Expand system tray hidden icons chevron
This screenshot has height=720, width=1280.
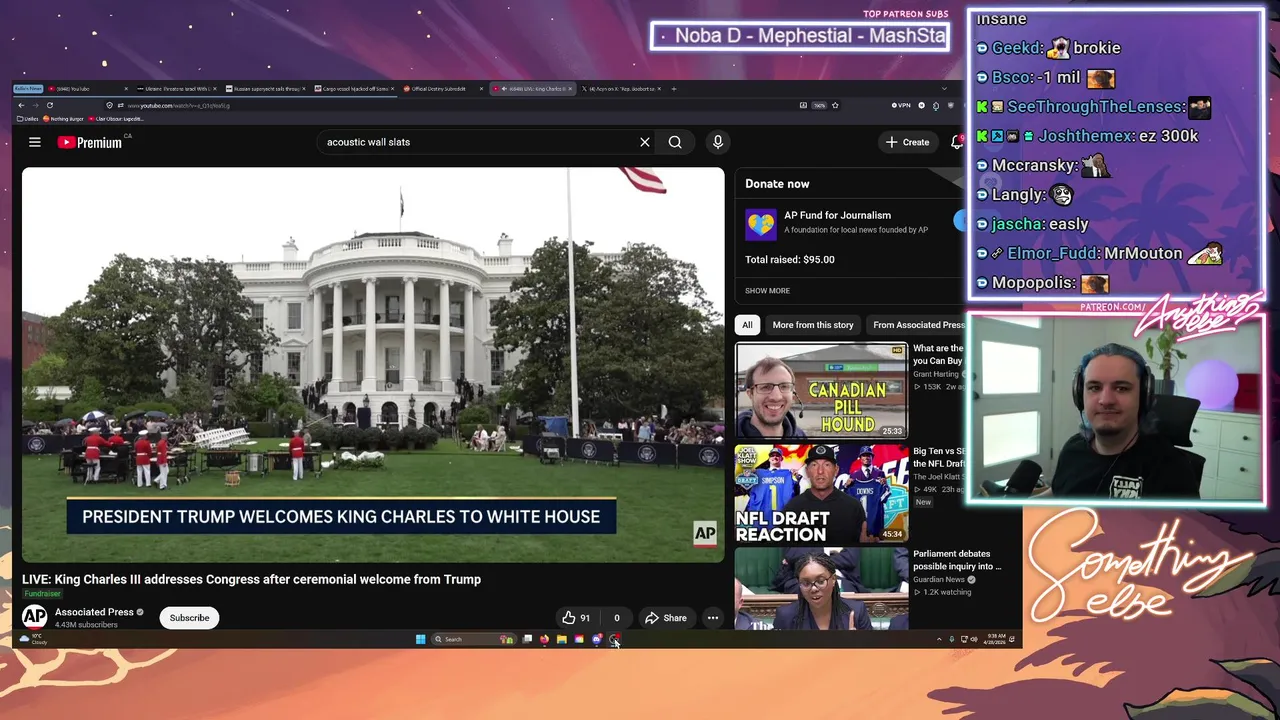pyautogui.click(x=939, y=639)
